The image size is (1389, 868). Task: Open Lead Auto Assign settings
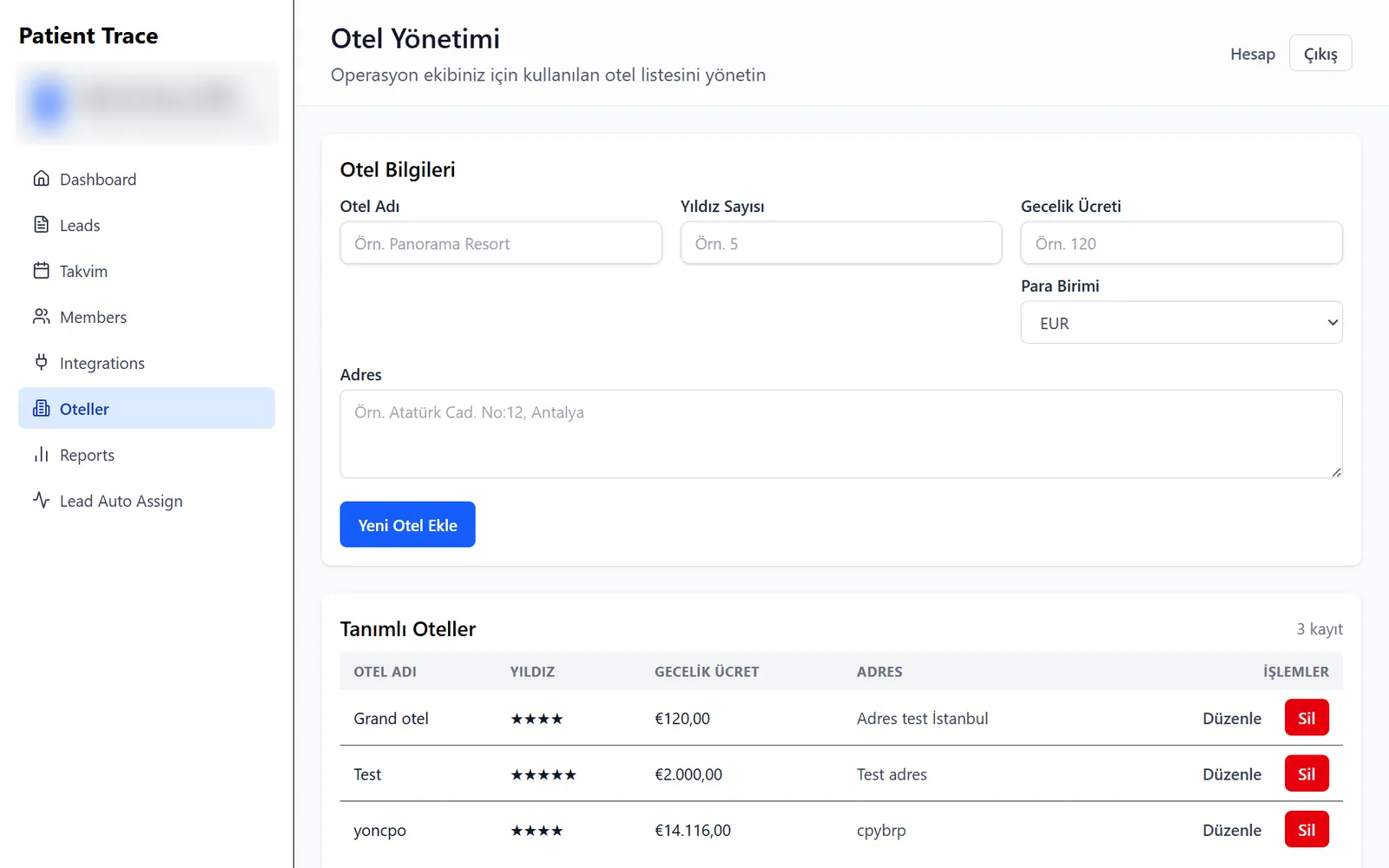click(147, 501)
